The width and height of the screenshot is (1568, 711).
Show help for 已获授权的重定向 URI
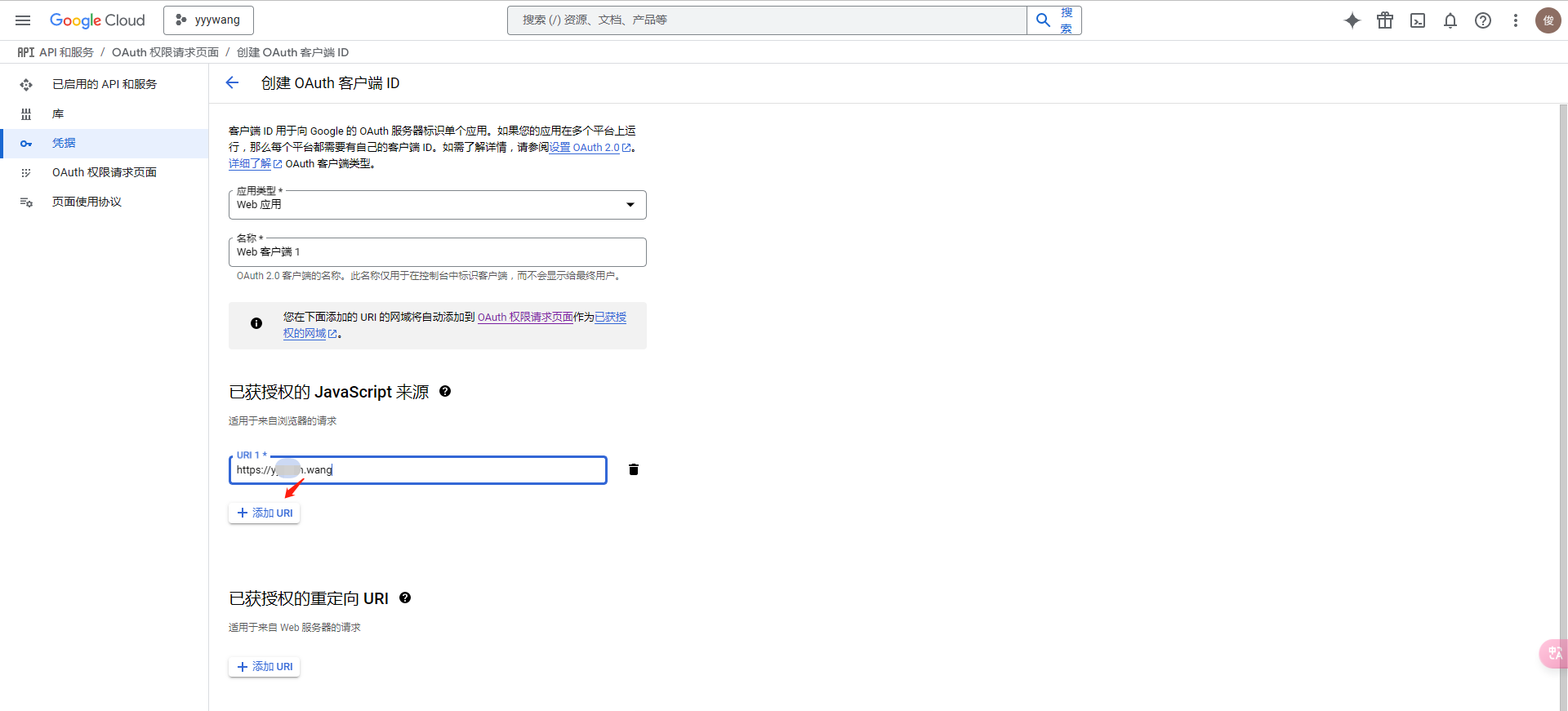click(405, 598)
